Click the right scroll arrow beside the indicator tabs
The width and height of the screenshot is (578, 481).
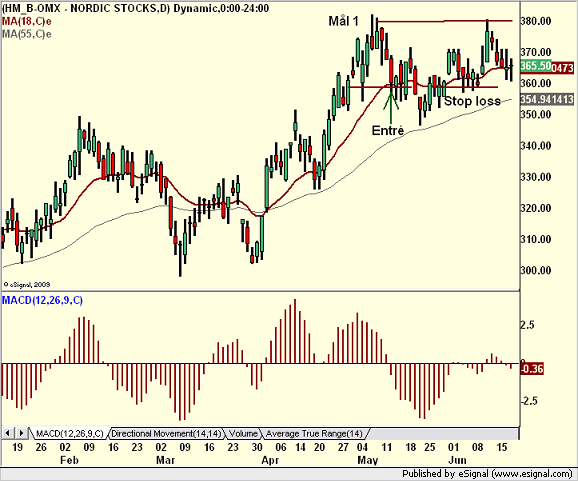click(21, 433)
